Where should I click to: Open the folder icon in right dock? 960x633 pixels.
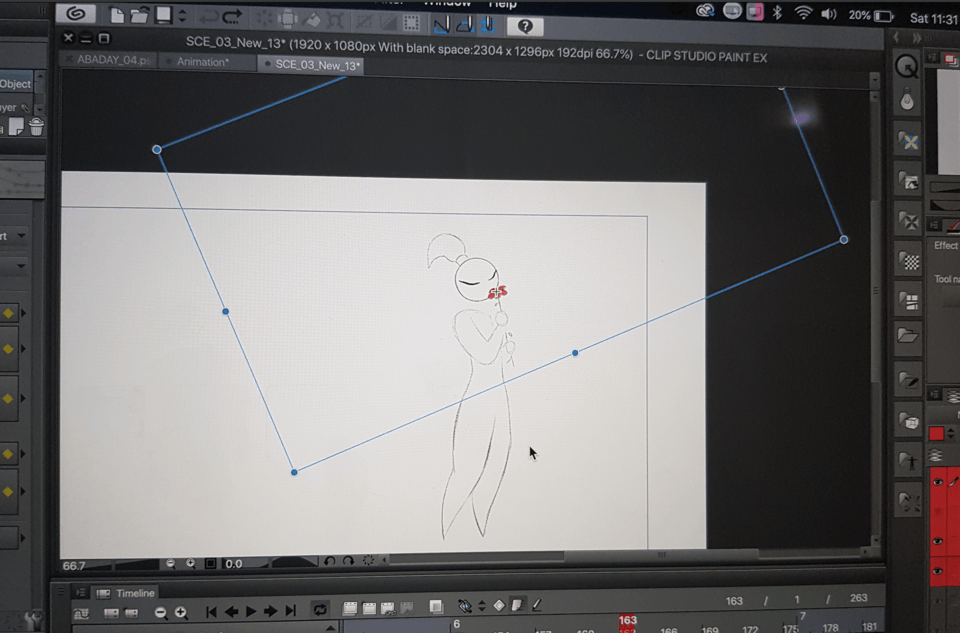(909, 337)
